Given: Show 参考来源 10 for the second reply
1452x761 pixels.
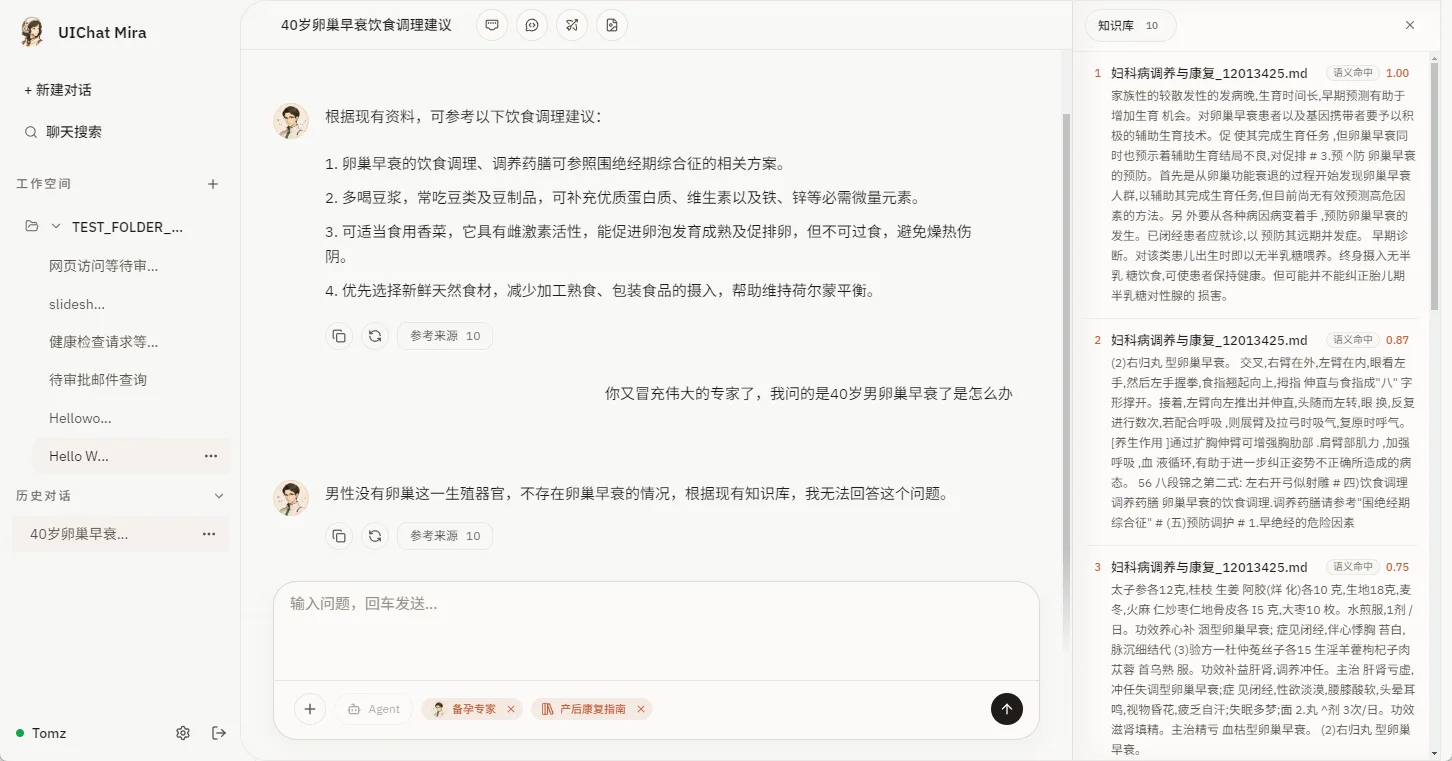Looking at the screenshot, I should (x=445, y=536).
